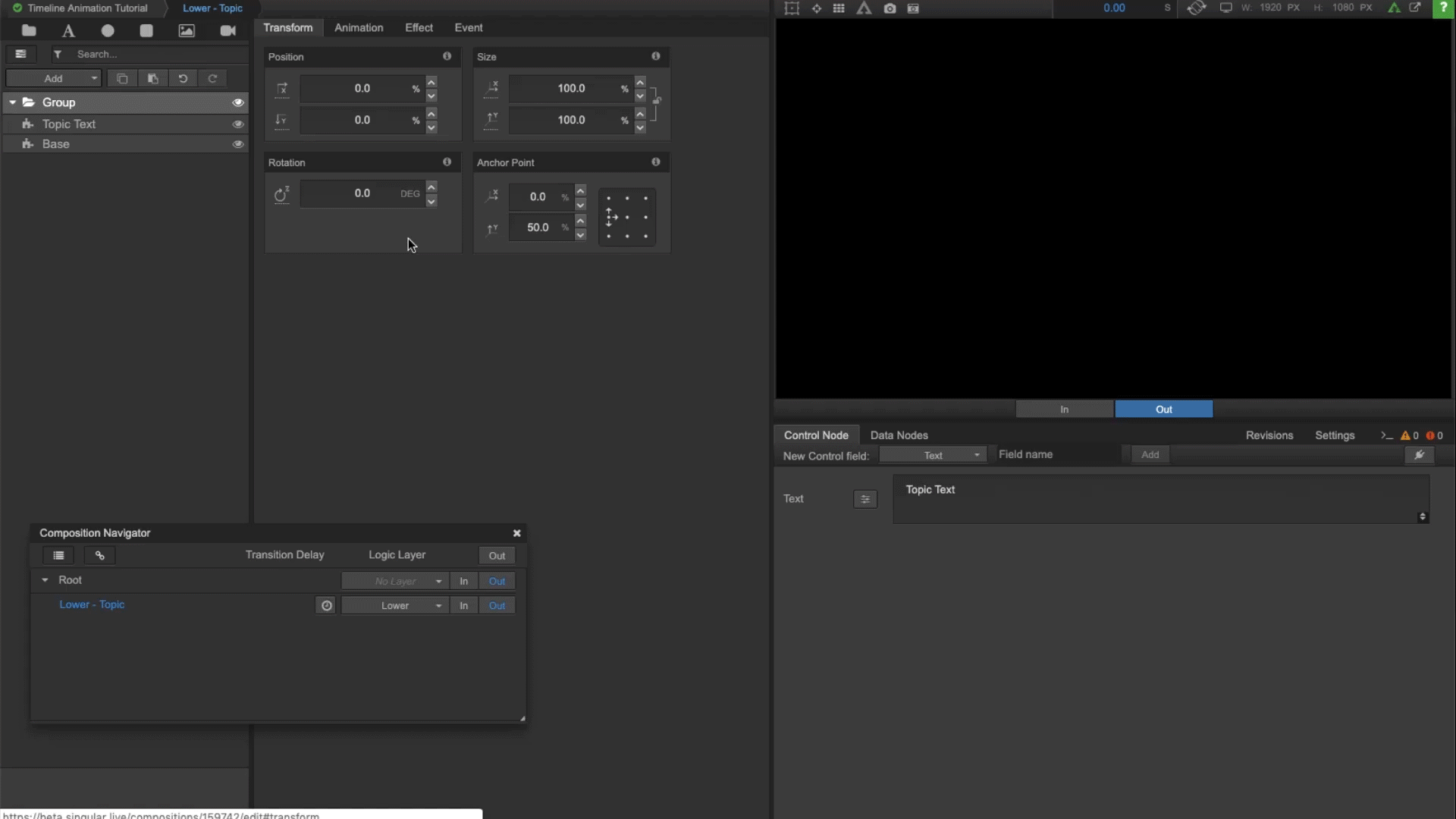Switch to the Animation tab
Image resolution: width=1456 pixels, height=819 pixels.
[x=359, y=27]
